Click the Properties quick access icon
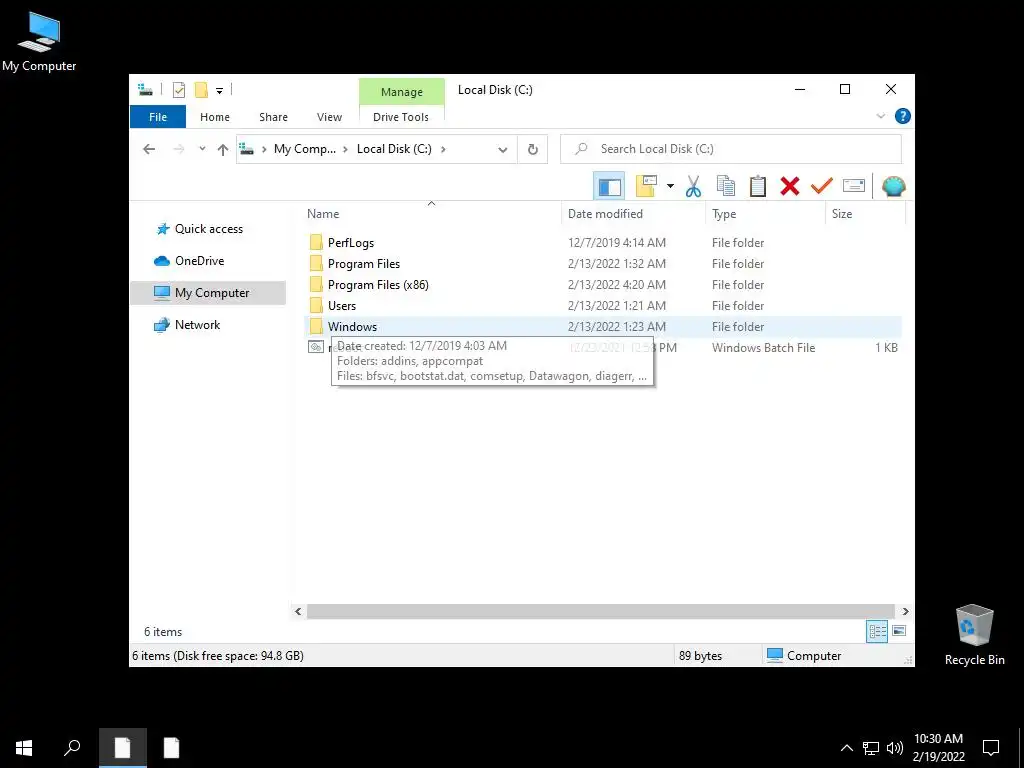 [x=178, y=90]
